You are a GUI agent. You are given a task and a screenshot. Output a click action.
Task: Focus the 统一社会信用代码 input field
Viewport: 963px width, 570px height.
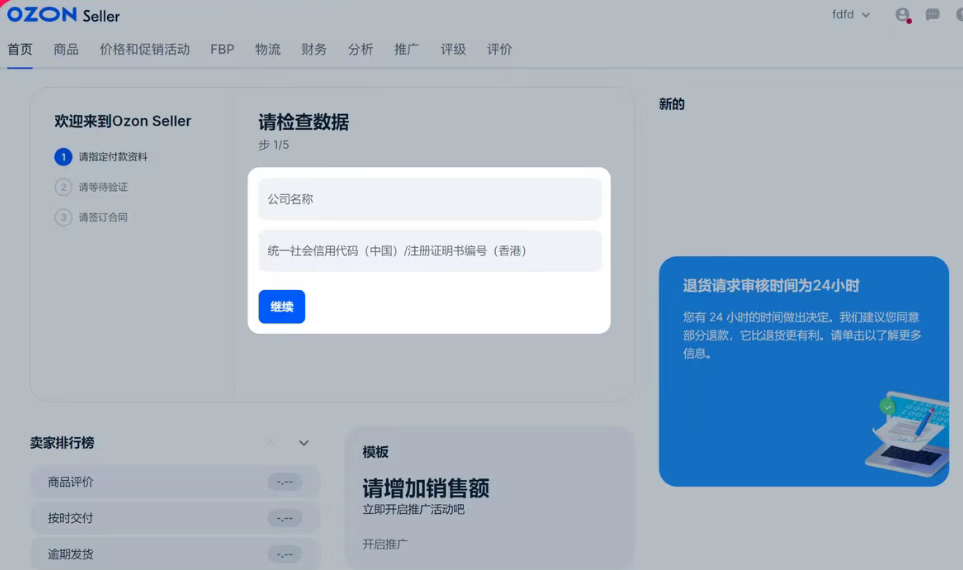pos(430,251)
